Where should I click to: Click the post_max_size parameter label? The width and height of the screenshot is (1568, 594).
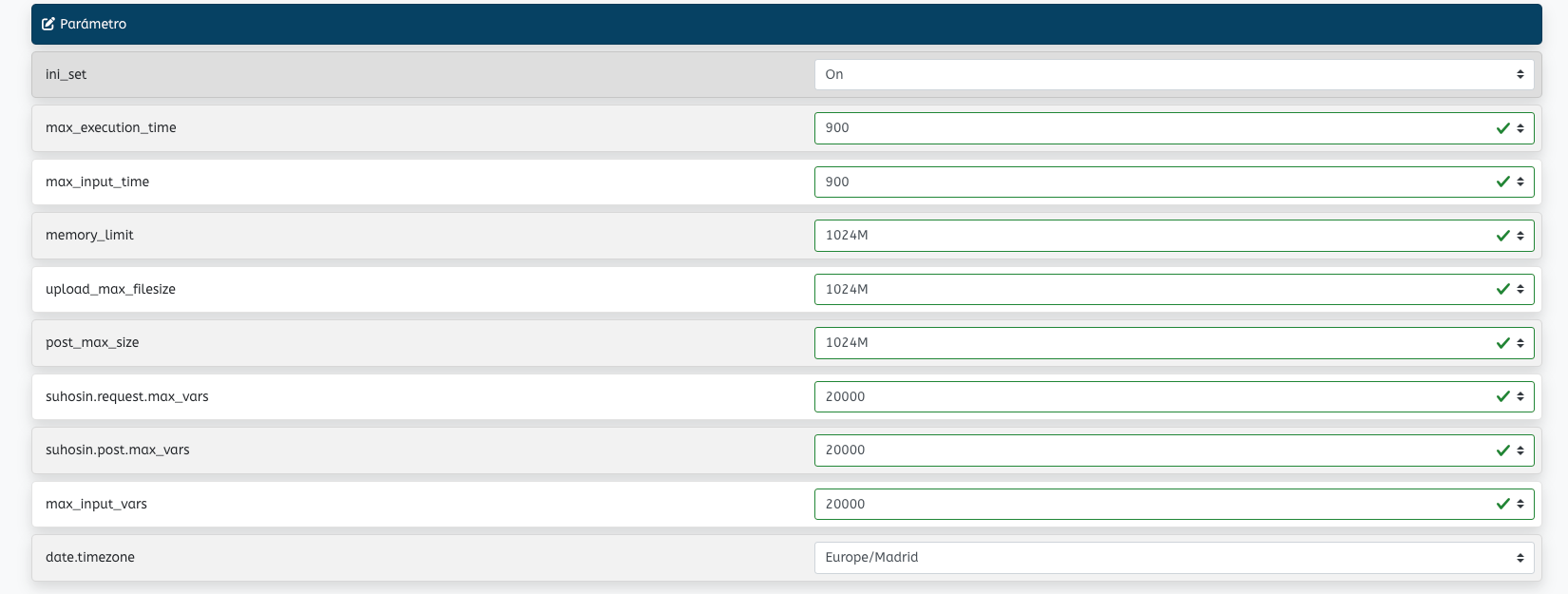92,342
